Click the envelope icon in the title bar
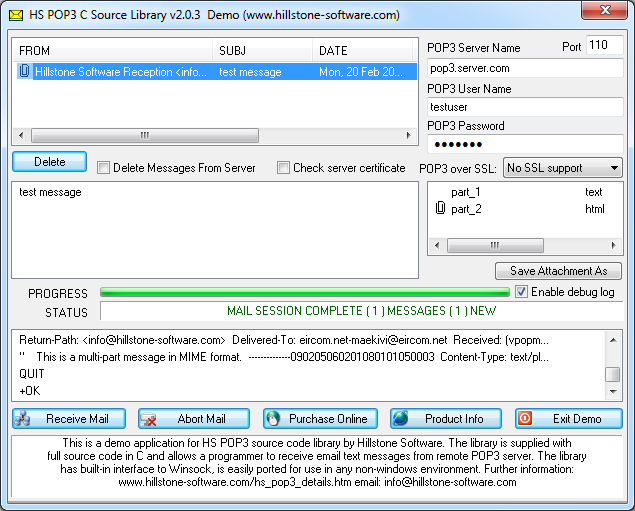 pyautogui.click(x=16, y=15)
